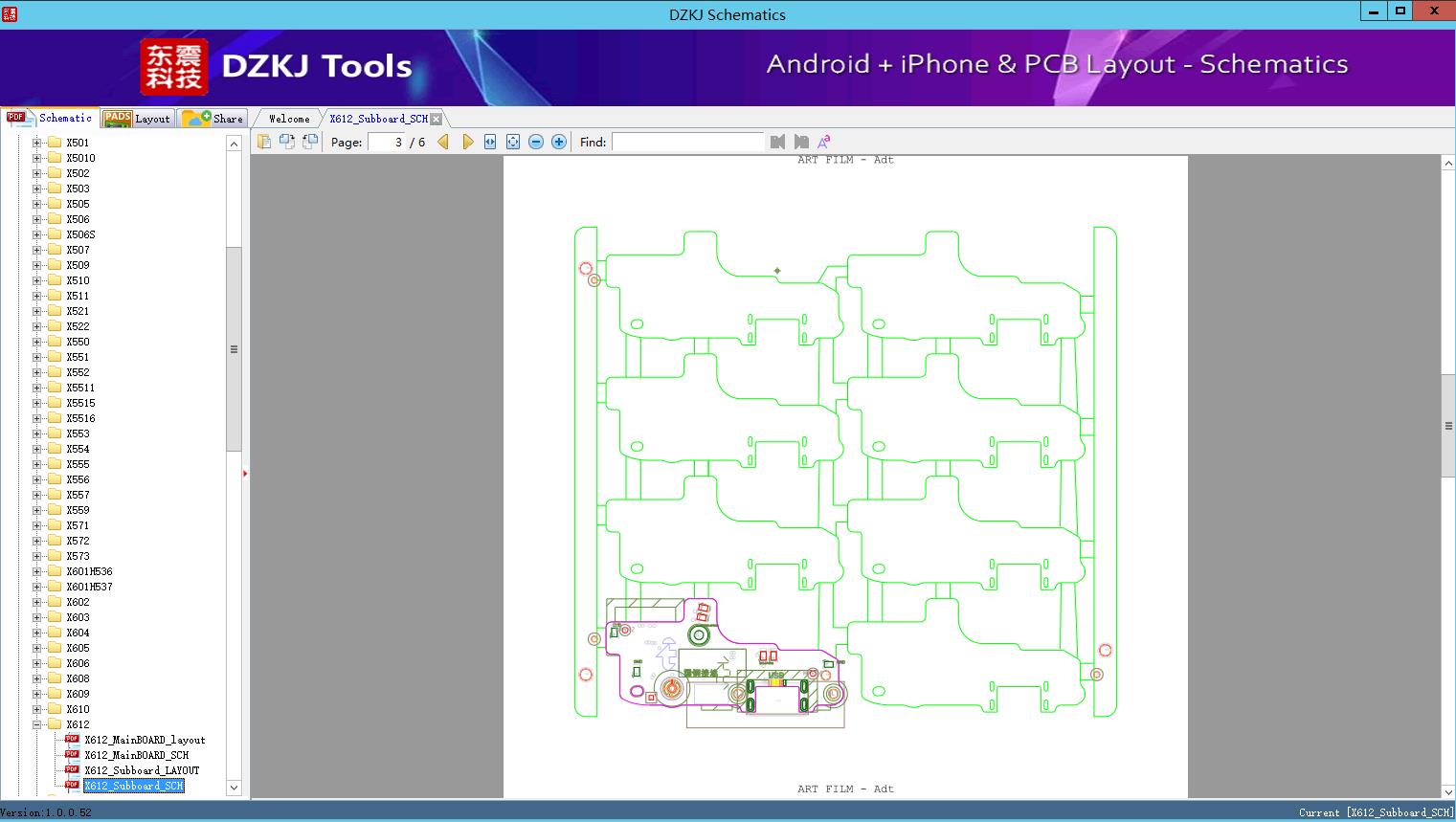Click the DZKJ red logo in banner
Viewport: 1456px width, 822px height.
click(174, 67)
